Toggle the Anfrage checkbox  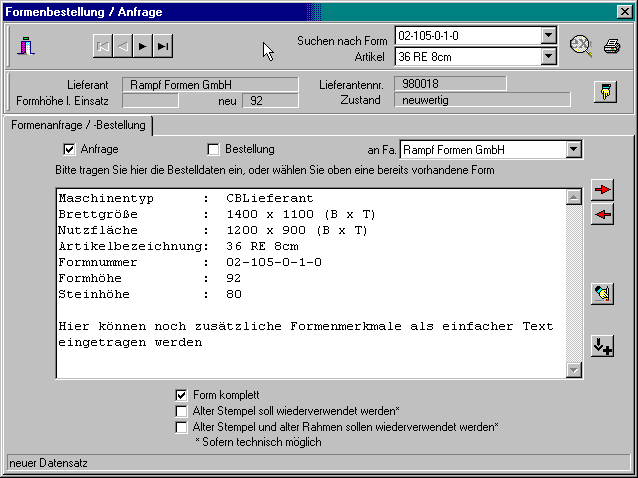tap(69, 150)
